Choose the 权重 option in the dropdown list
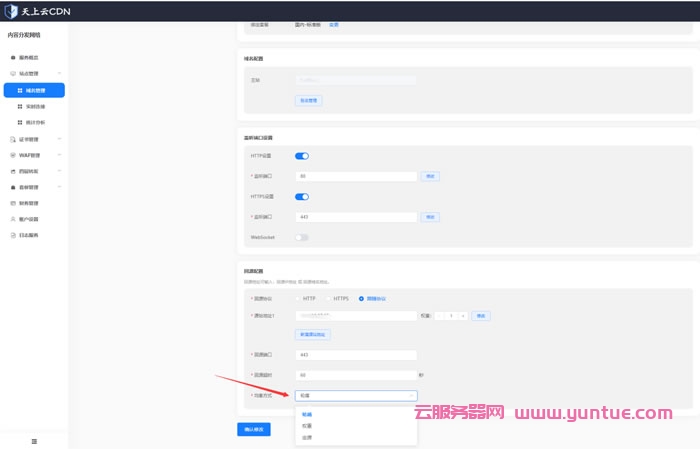 tap(306, 426)
